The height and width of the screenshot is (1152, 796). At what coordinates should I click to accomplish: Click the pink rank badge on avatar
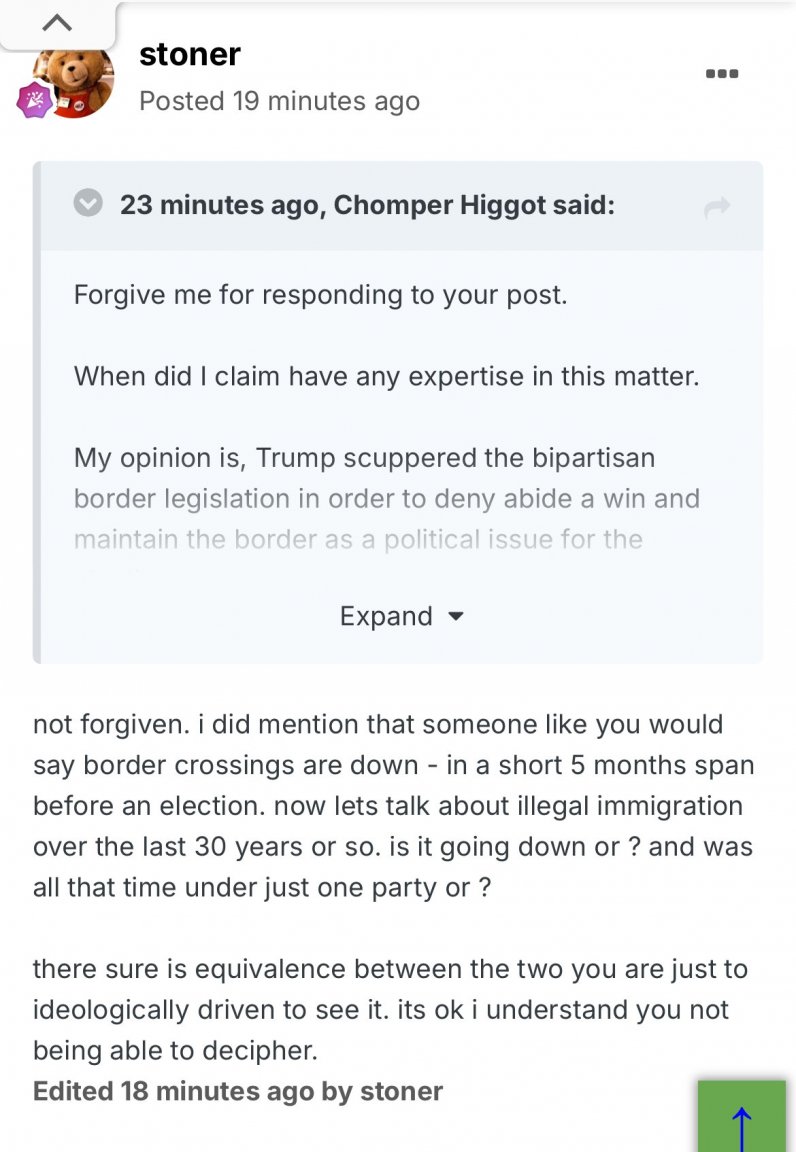pyautogui.click(x=35, y=101)
